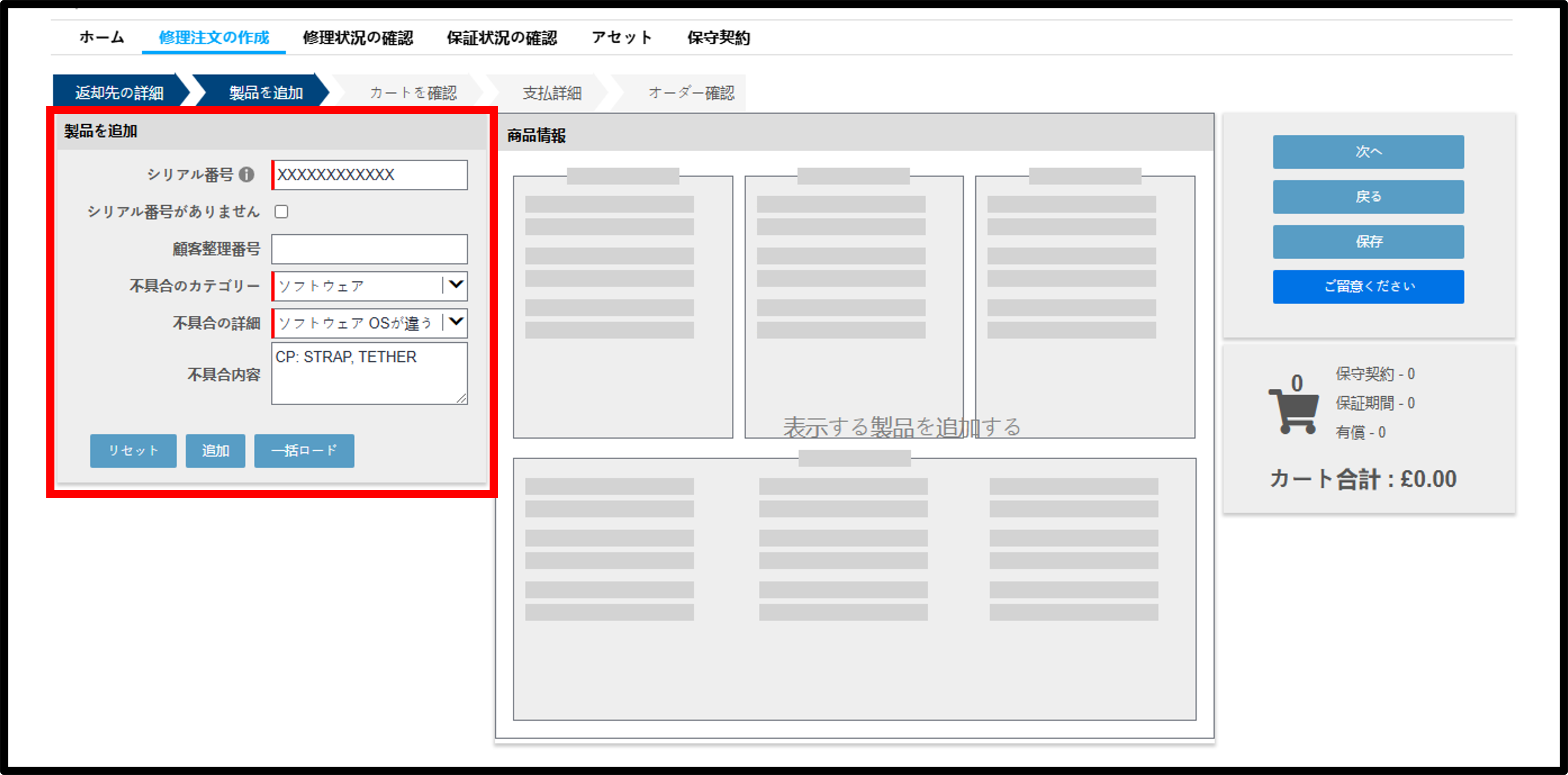Open the アセット tab
The width and height of the screenshot is (1568, 775).
click(622, 38)
